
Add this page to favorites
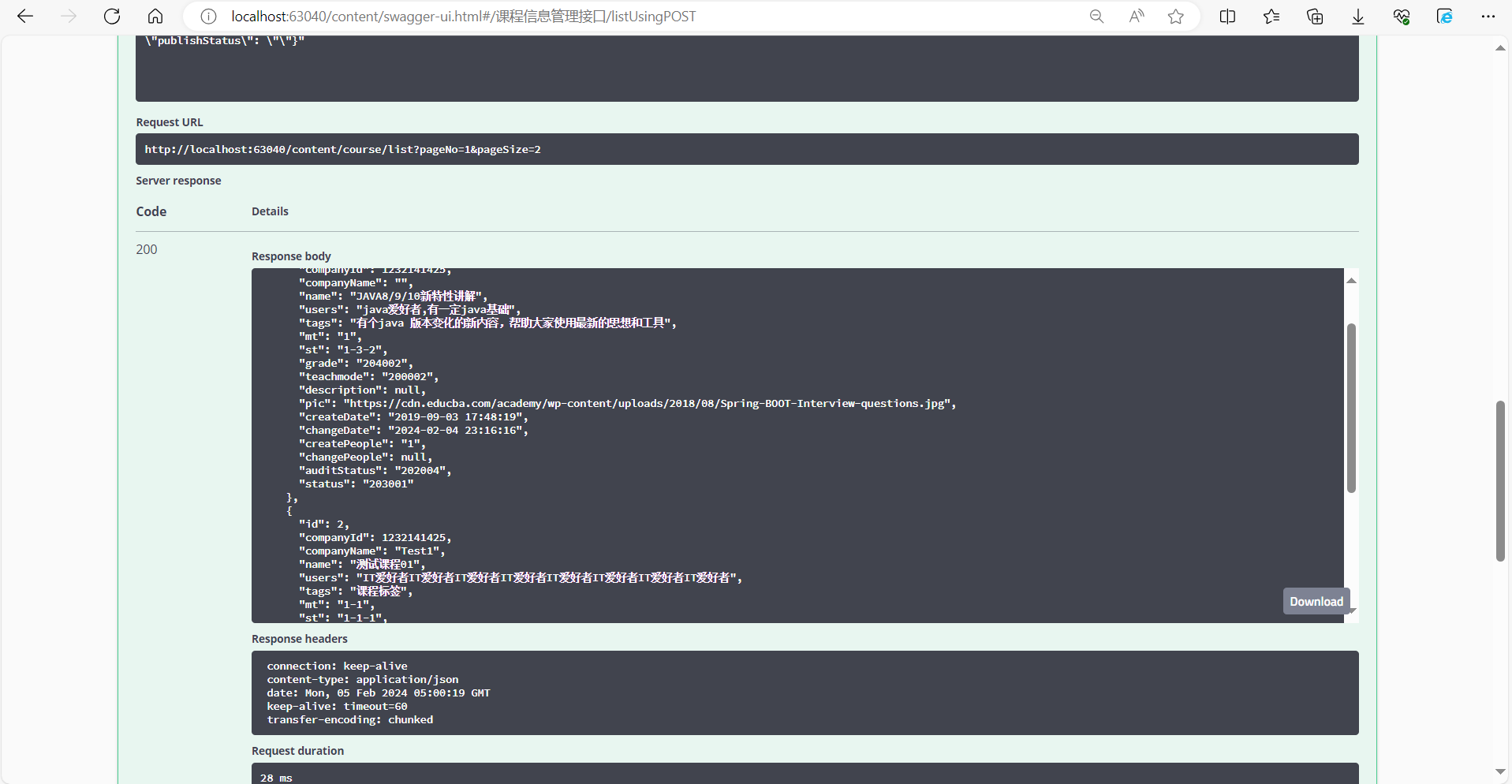click(1176, 17)
